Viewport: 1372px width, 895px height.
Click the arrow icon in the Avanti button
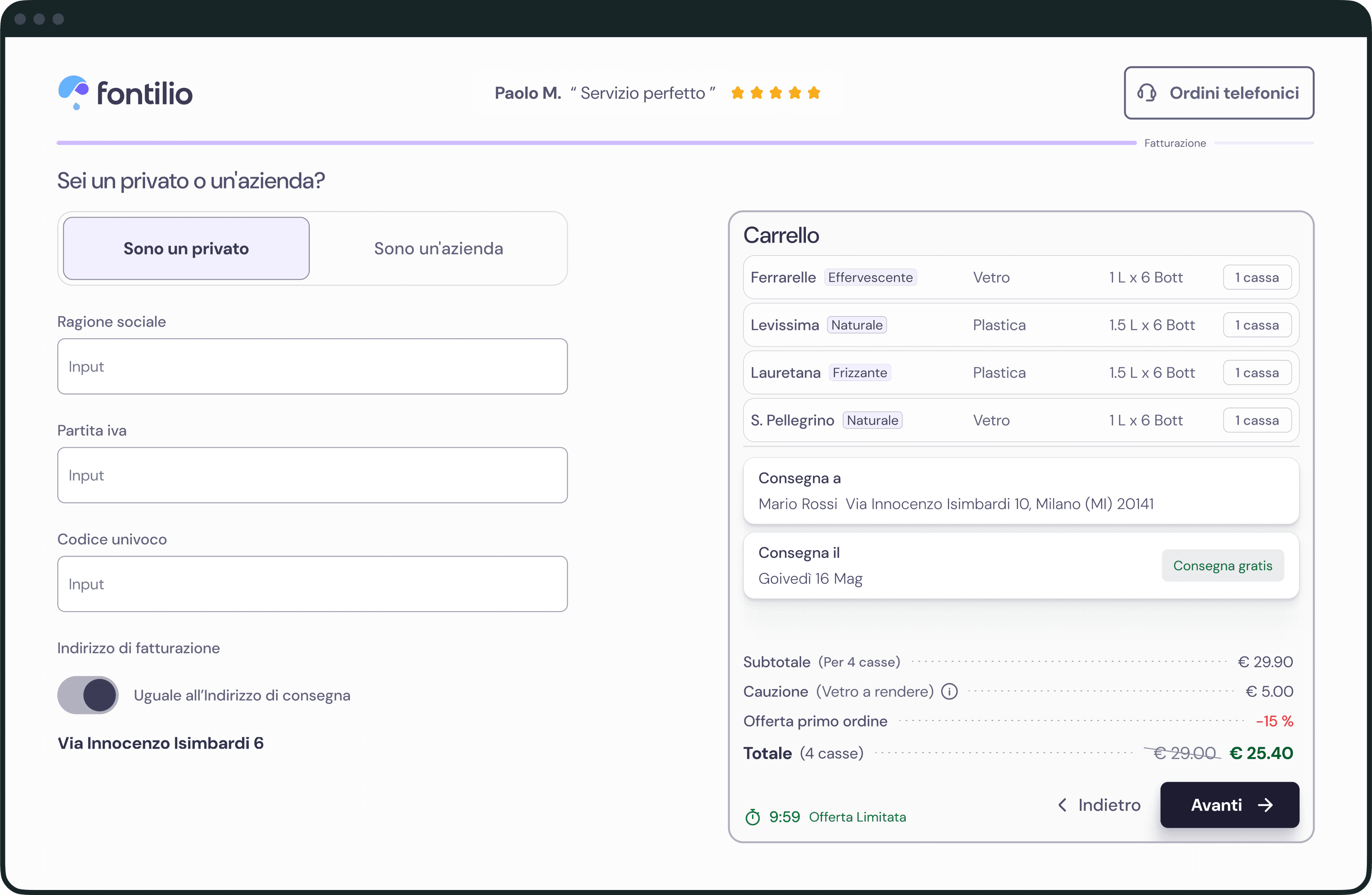(1265, 805)
